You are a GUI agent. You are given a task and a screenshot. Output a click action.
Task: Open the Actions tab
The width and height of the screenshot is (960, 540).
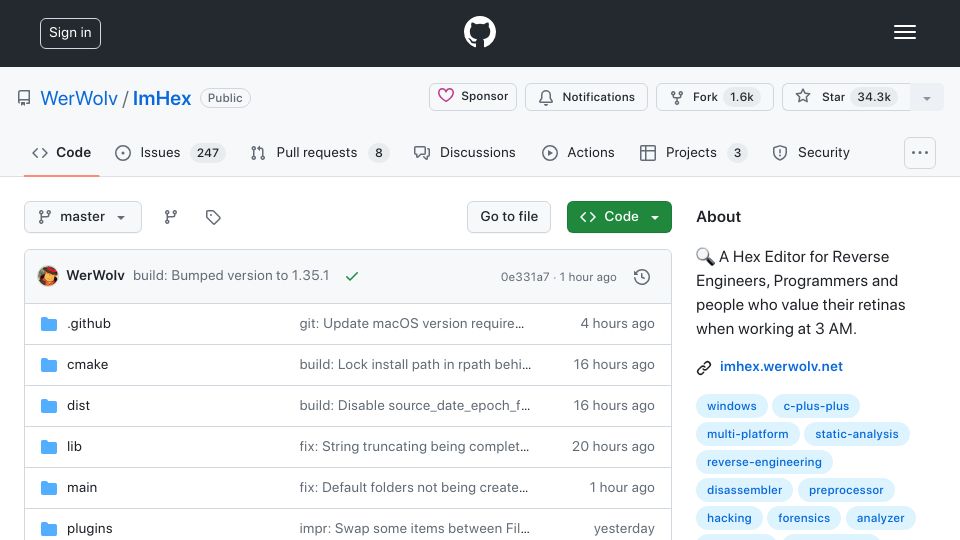point(578,152)
